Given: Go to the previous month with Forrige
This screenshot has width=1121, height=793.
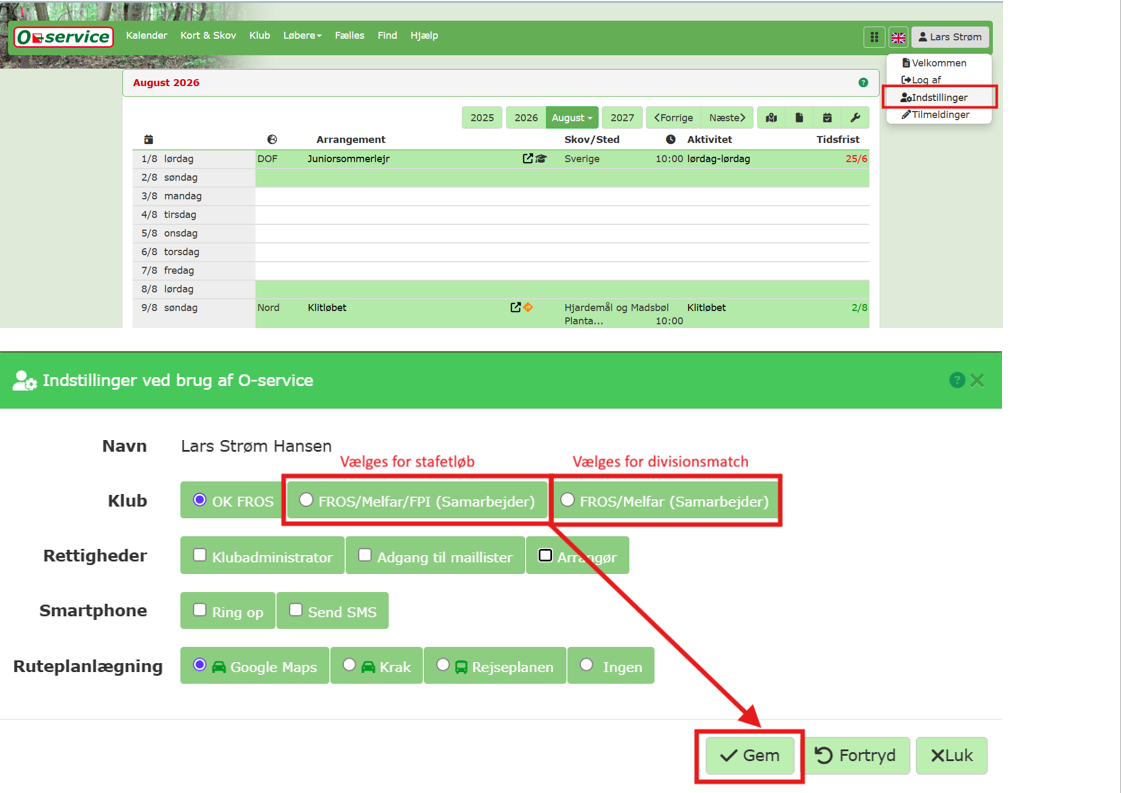Looking at the screenshot, I should pyautogui.click(x=673, y=118).
